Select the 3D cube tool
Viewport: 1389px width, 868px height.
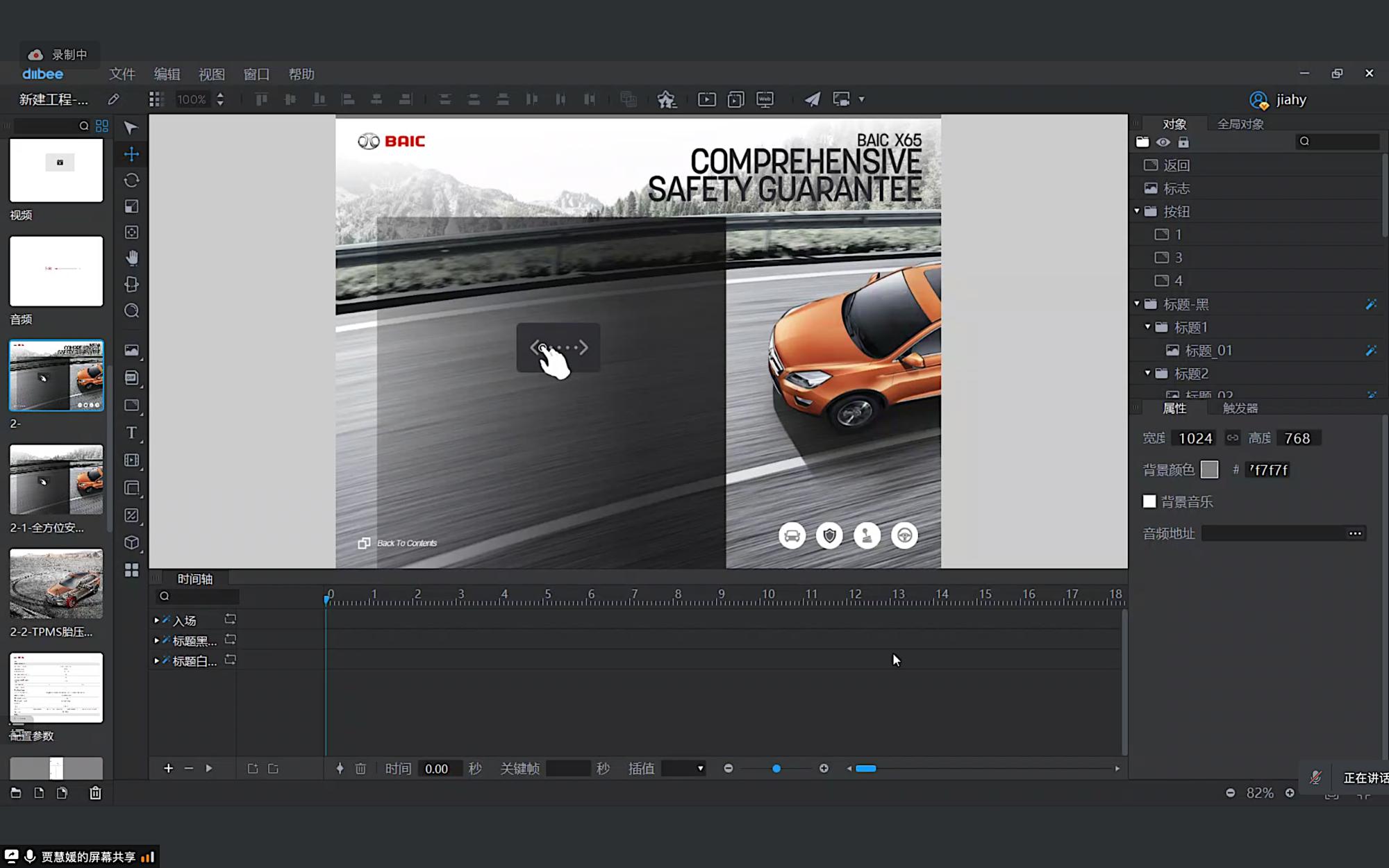click(131, 542)
